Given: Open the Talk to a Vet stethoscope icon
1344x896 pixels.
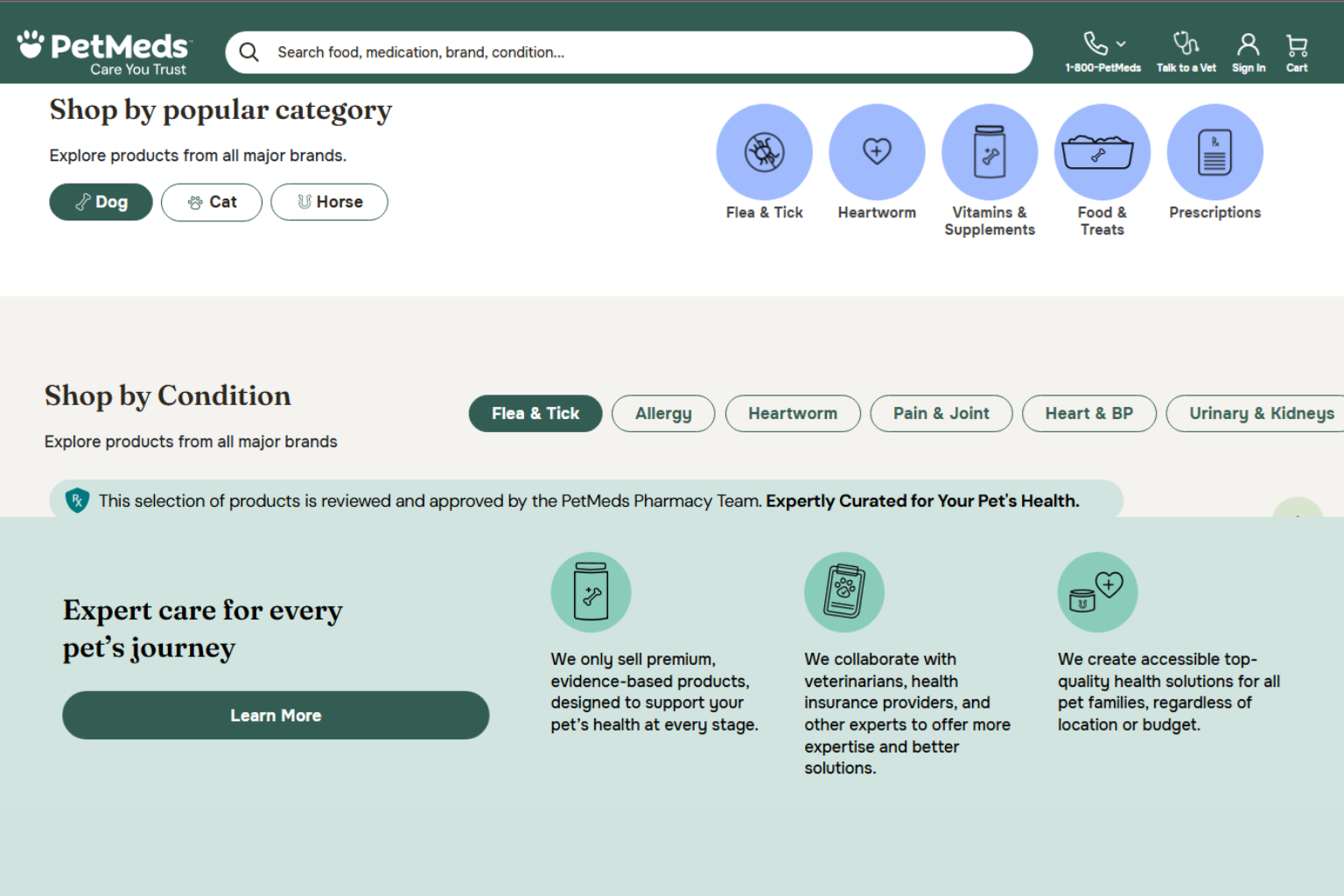Looking at the screenshot, I should pyautogui.click(x=1186, y=42).
